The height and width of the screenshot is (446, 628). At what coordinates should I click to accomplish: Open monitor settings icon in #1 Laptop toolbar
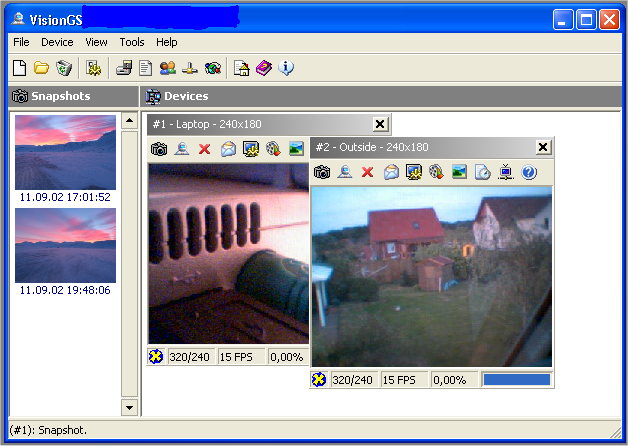251,149
